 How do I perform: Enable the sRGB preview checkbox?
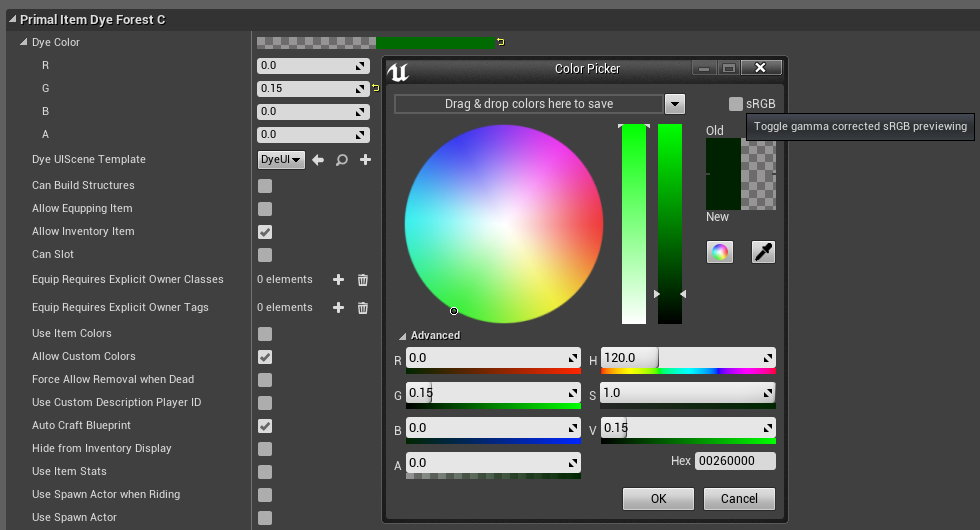coord(736,104)
